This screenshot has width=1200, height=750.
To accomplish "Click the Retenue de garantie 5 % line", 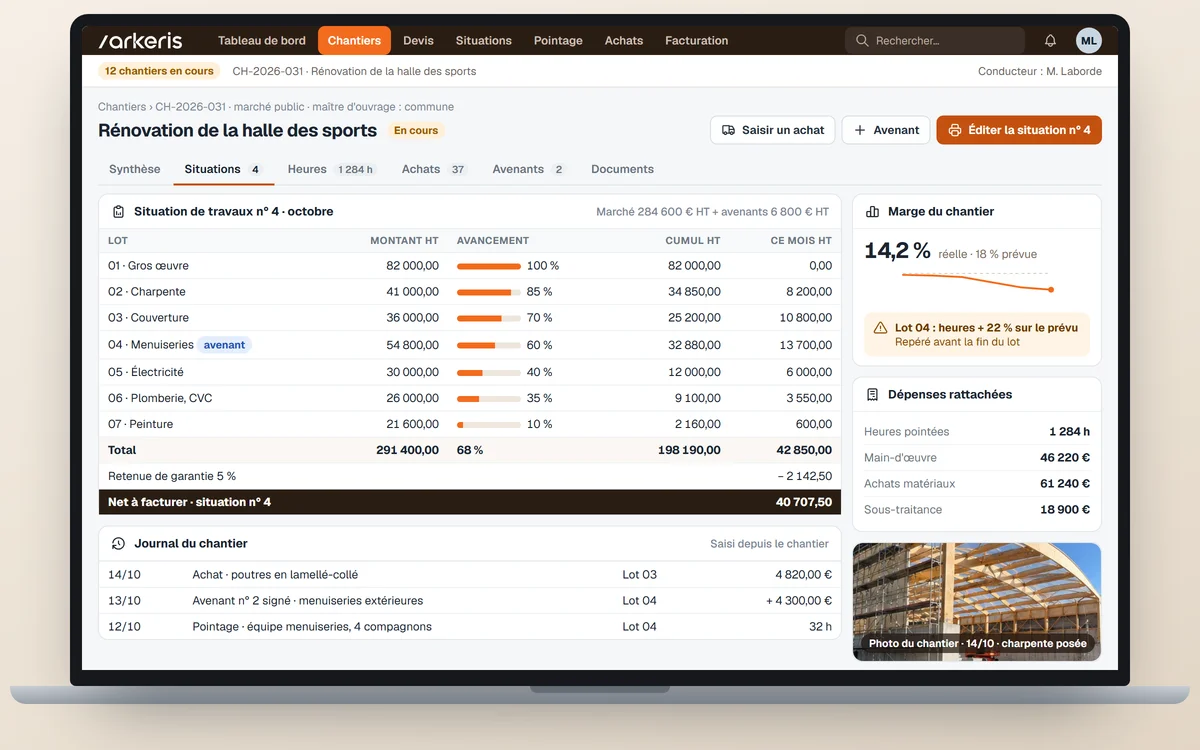I will pyautogui.click(x=470, y=477).
